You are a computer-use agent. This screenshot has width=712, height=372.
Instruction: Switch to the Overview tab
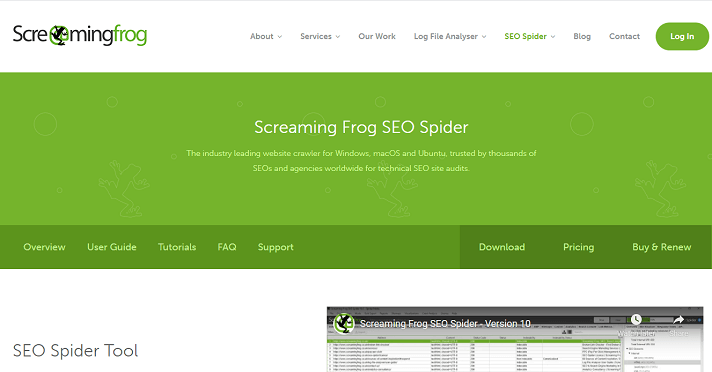(x=44, y=247)
